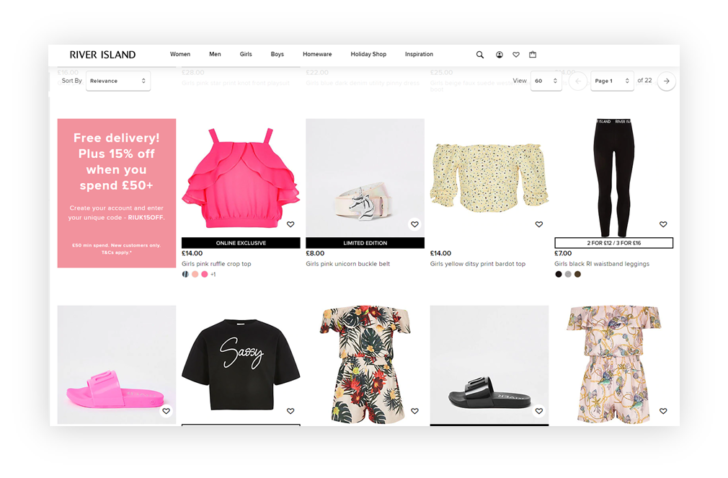The height and width of the screenshot is (478, 728).
Task: Select navy swatch for ruffle crop top
Action: (185, 274)
